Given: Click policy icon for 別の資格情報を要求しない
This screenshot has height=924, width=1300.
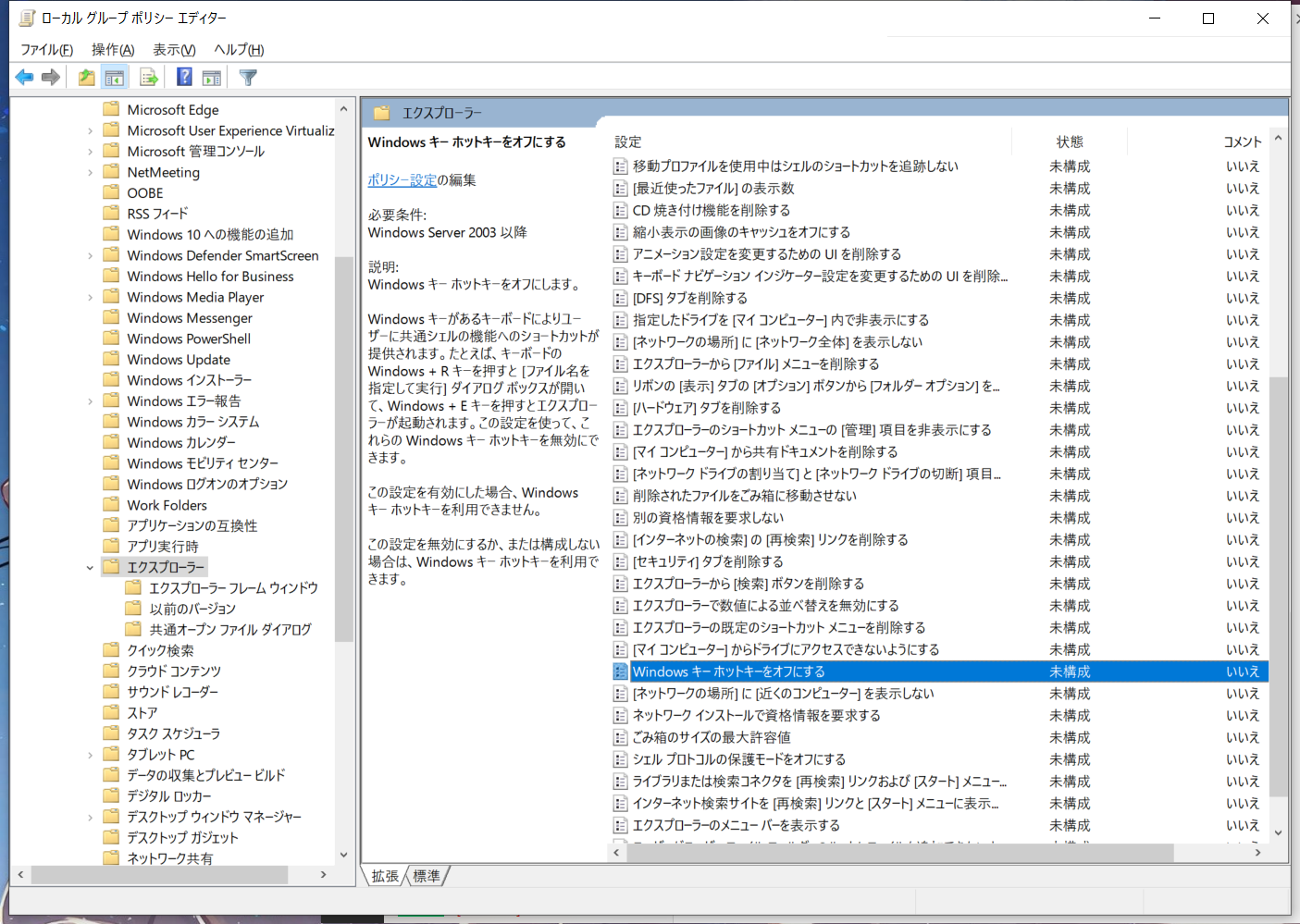Looking at the screenshot, I should click(x=621, y=518).
